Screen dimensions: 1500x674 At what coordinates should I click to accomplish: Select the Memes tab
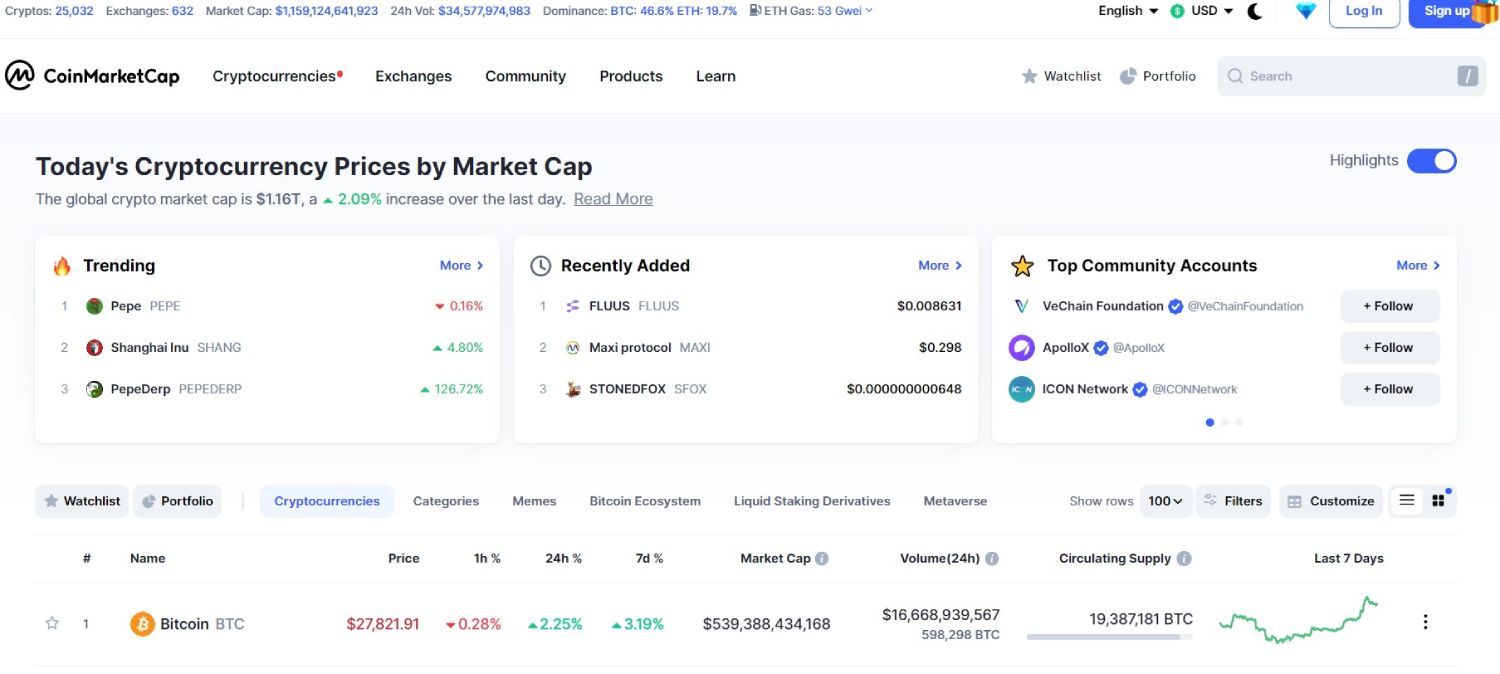[534, 501]
